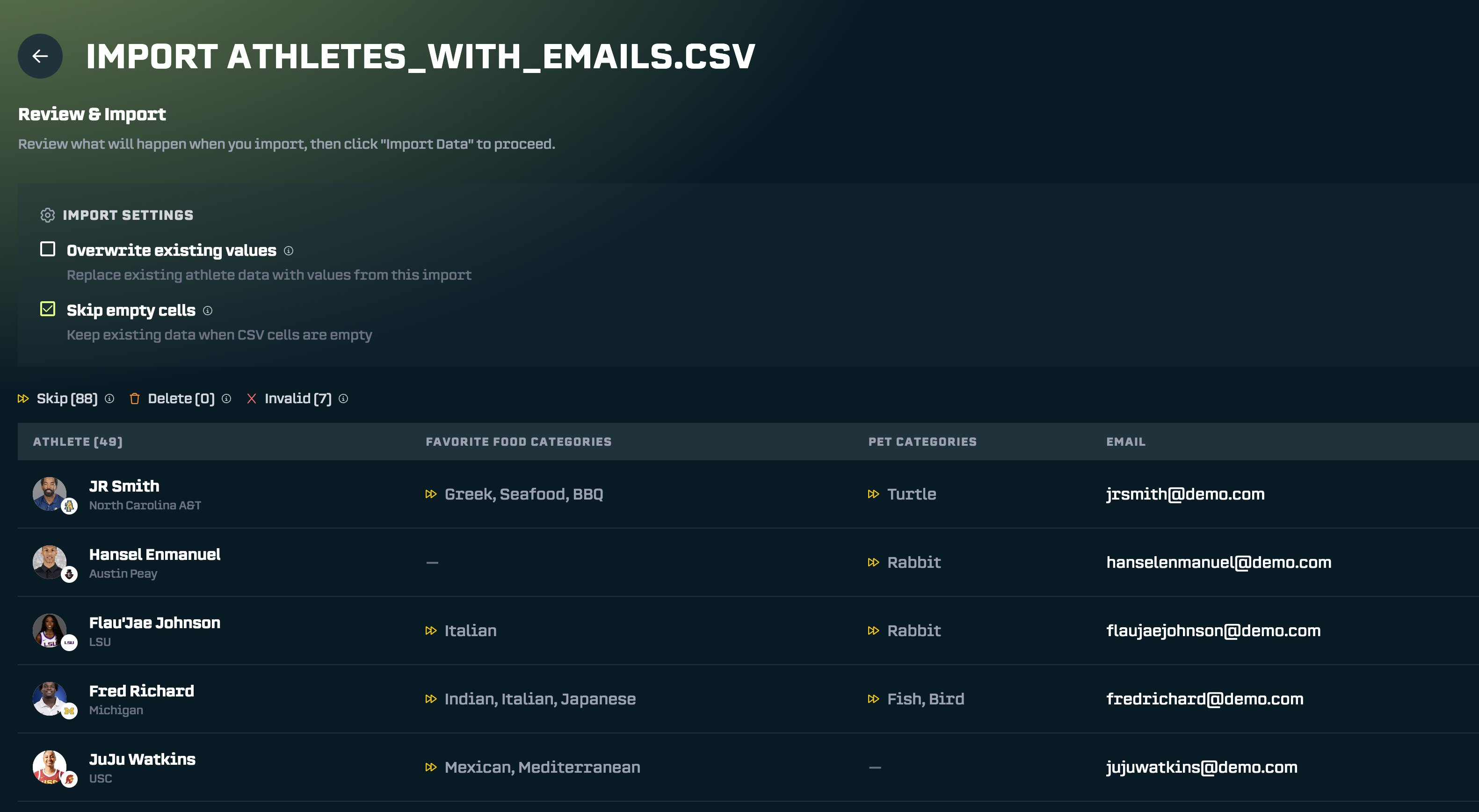Open JR Smith athlete name
The width and height of the screenshot is (1479, 812).
(x=124, y=486)
